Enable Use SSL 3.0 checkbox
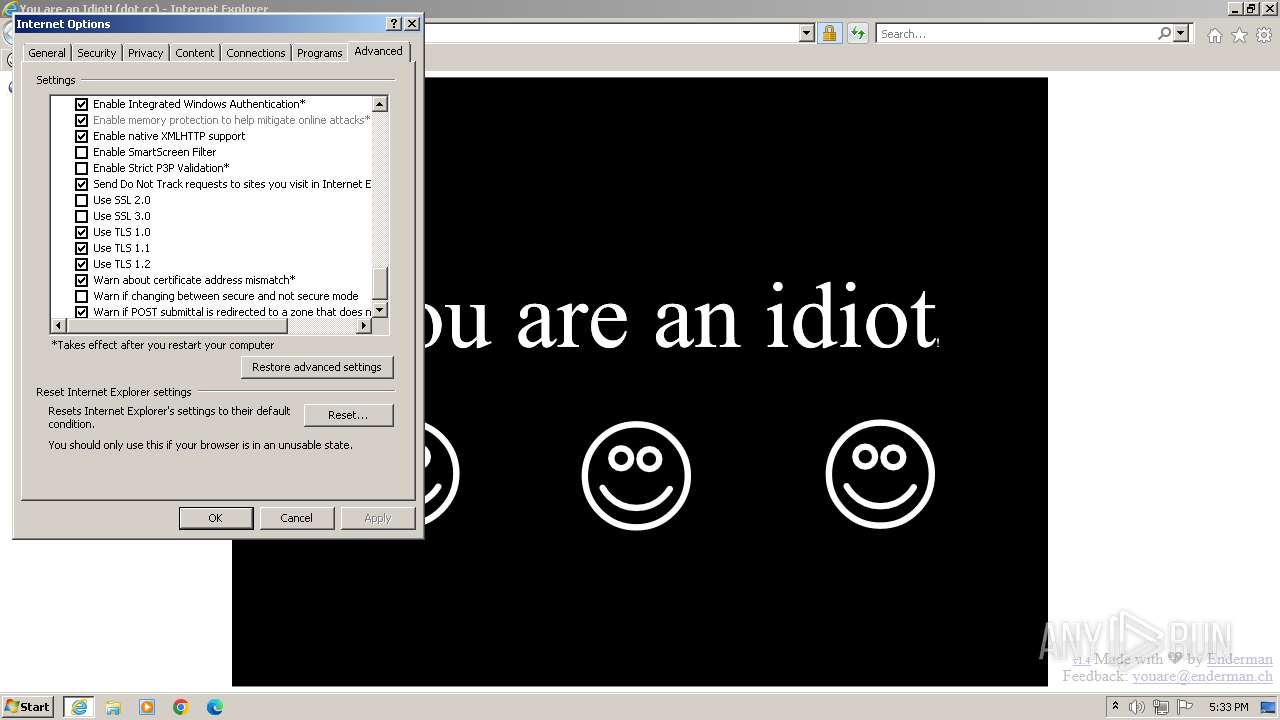The height and width of the screenshot is (720, 1280). pos(82,216)
